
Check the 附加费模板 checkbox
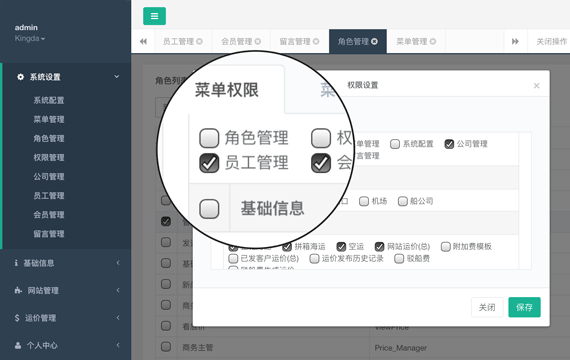point(445,247)
